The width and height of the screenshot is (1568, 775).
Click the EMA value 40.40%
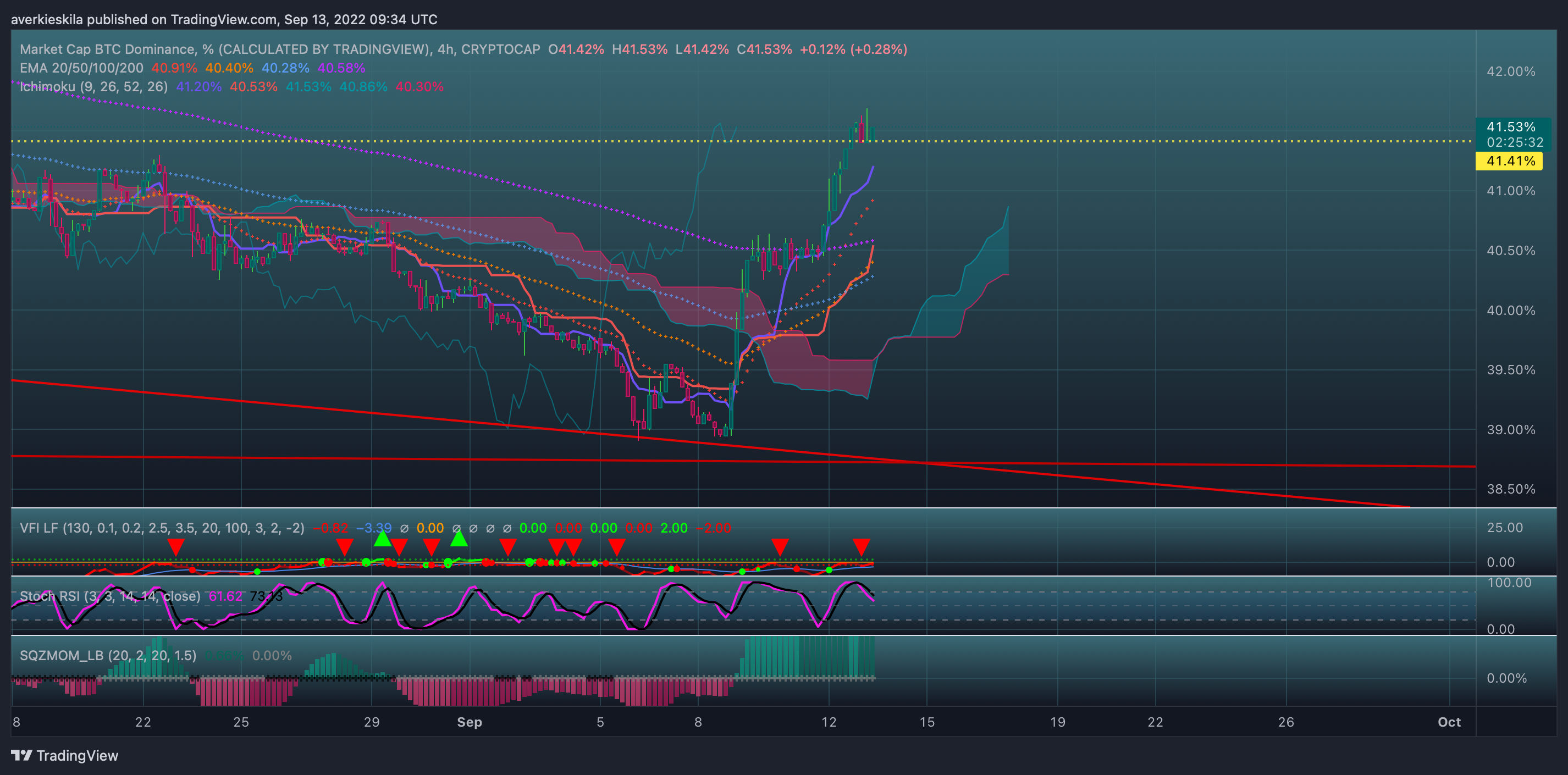(x=229, y=68)
